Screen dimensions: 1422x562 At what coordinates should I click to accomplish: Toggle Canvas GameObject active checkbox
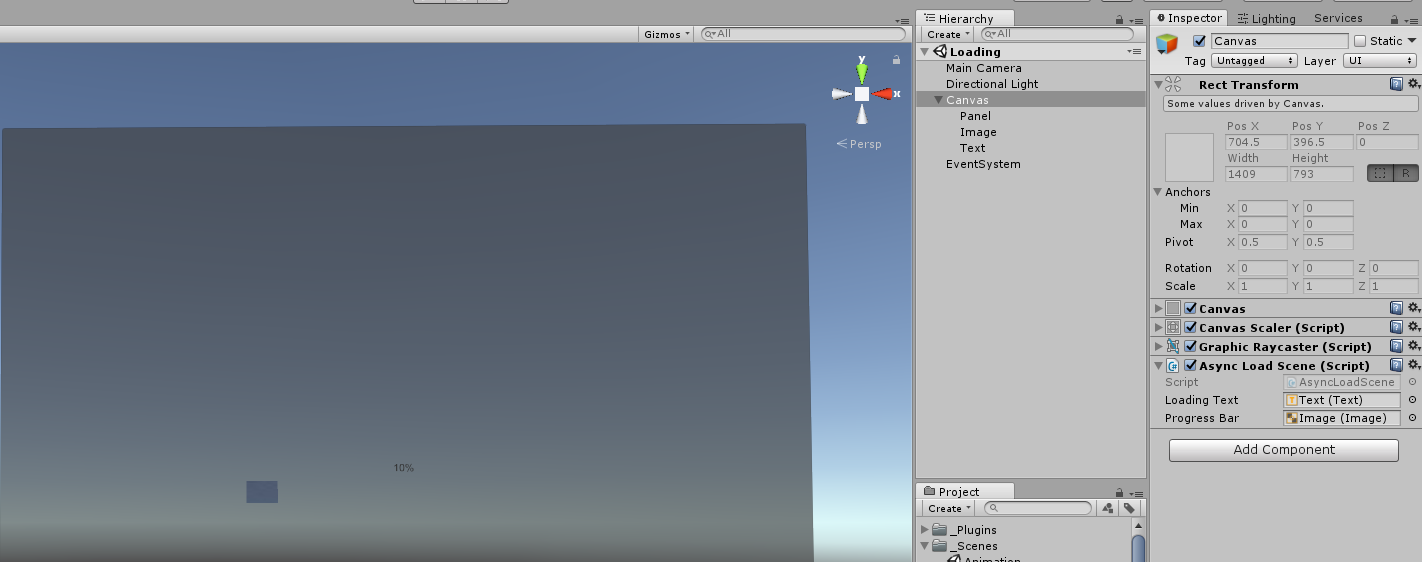click(1199, 41)
